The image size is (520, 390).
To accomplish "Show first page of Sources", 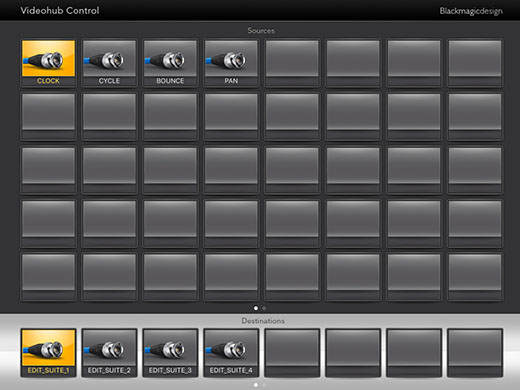I will click(x=256, y=308).
